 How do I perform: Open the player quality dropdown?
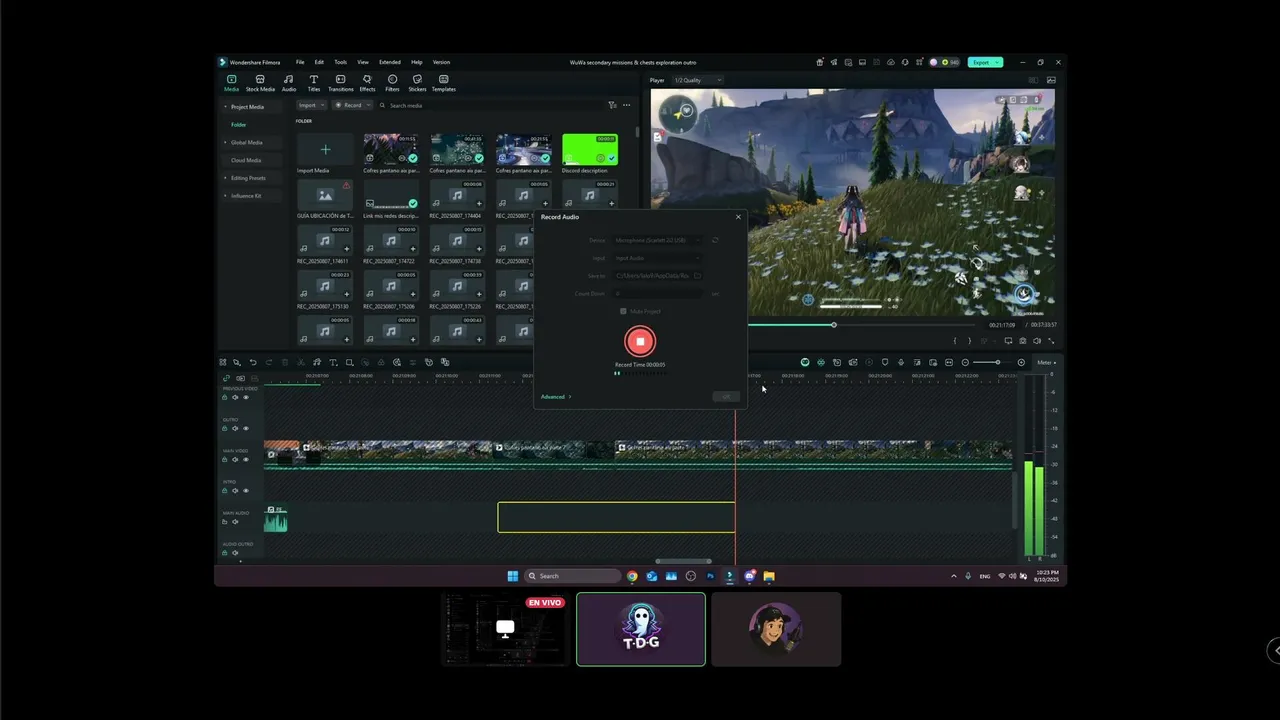tap(698, 80)
